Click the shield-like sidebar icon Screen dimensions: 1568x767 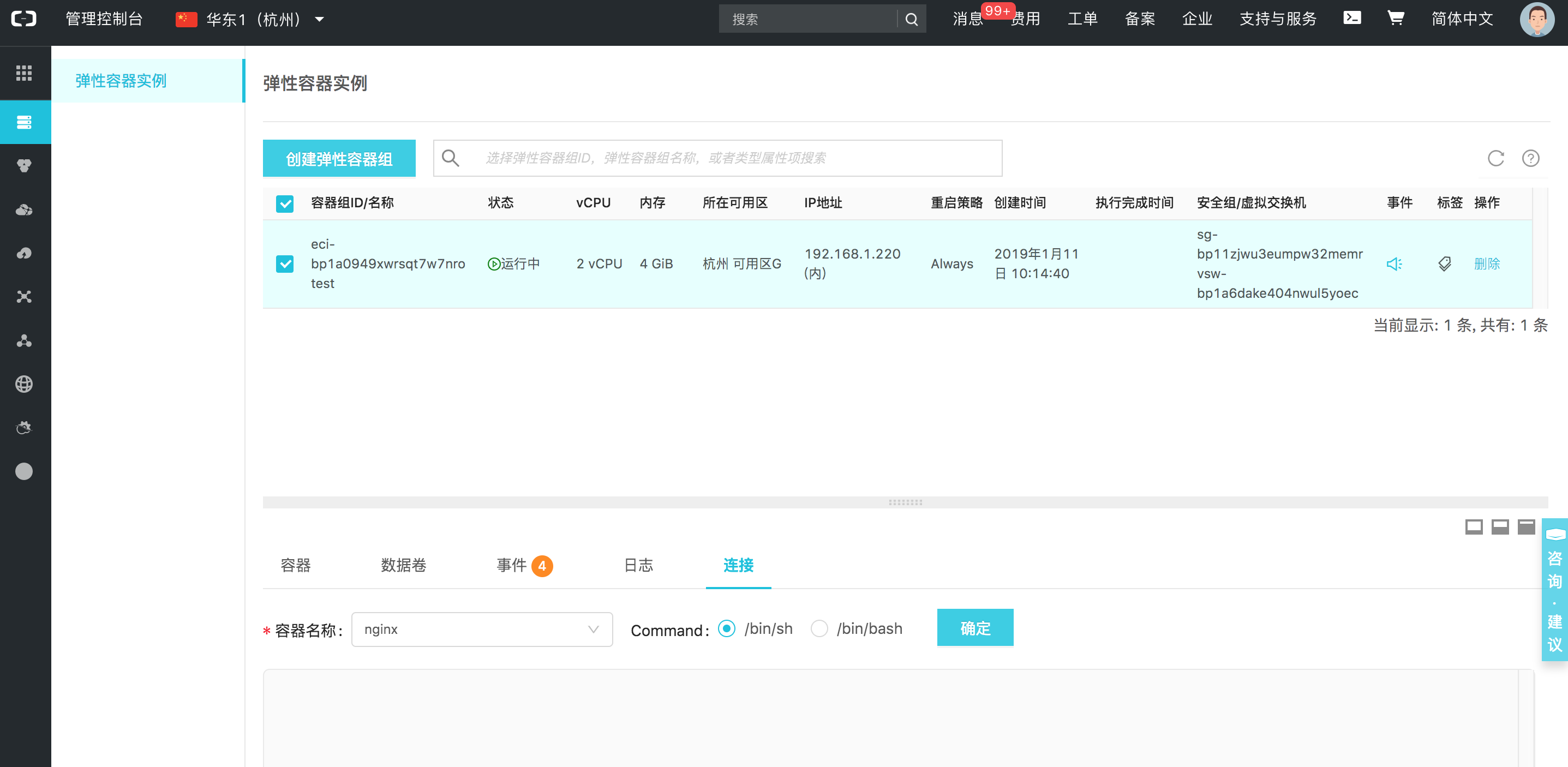coord(25,166)
